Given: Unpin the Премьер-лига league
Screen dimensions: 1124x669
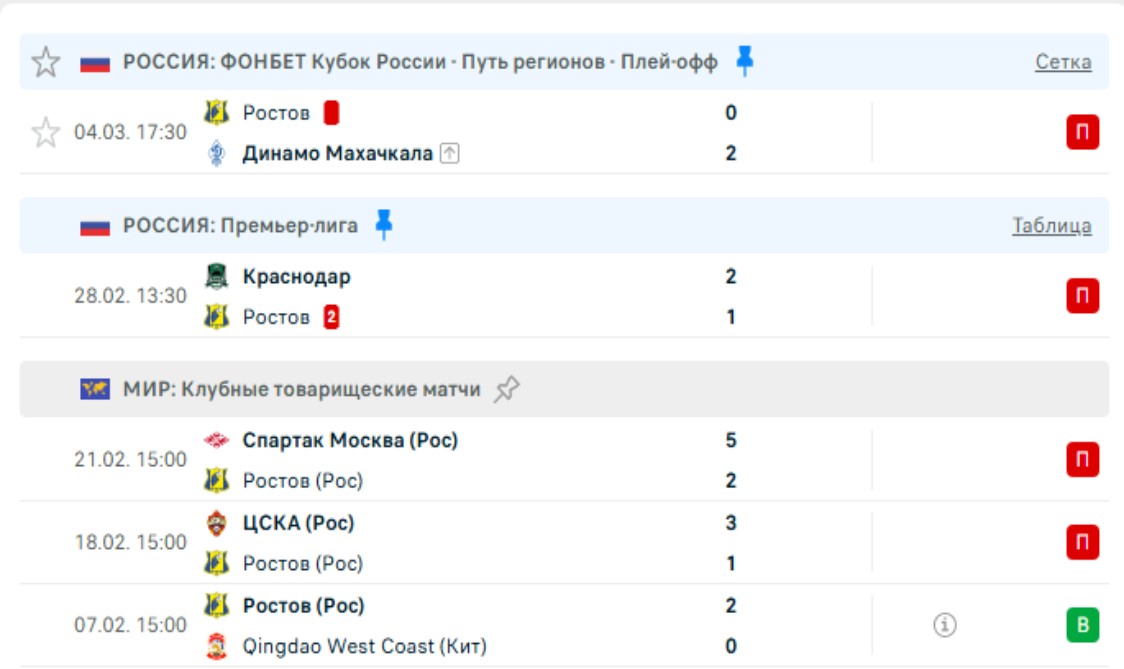Looking at the screenshot, I should coord(383,225).
